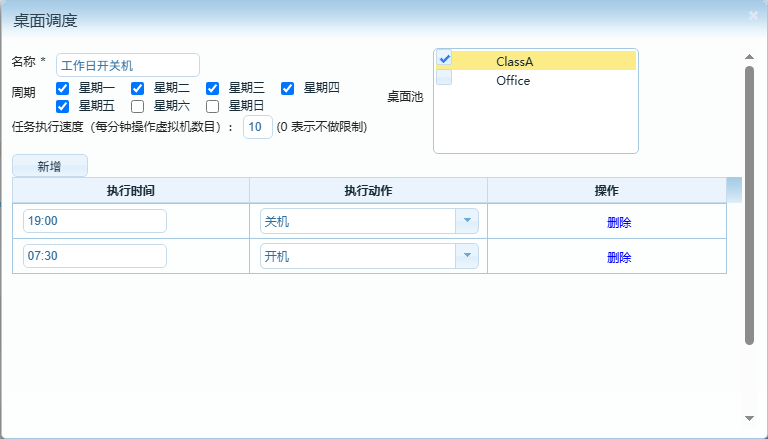
Task: Check the Office desktop pool checkbox
Action: 444,77
